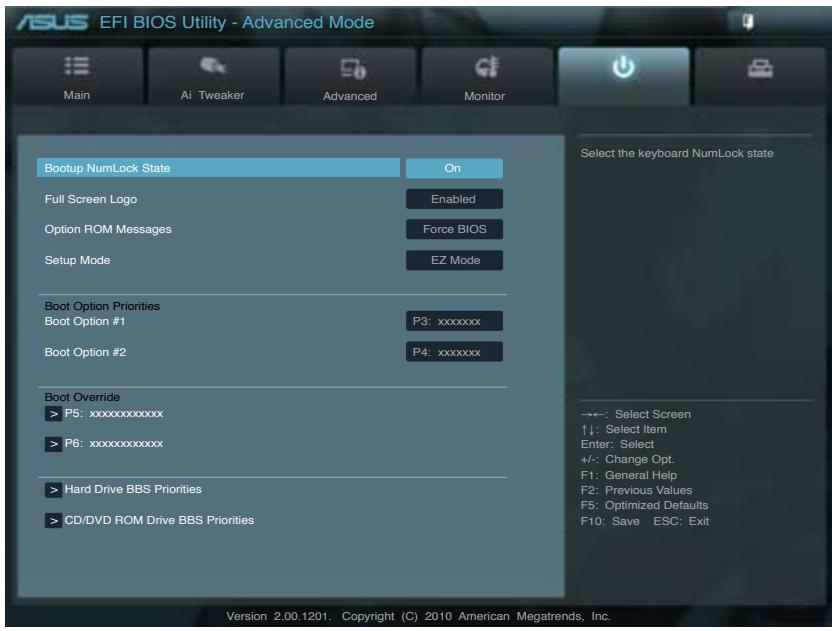This screenshot has height=631, width=832.
Task: Click the ASUS logo
Action: click(53, 22)
